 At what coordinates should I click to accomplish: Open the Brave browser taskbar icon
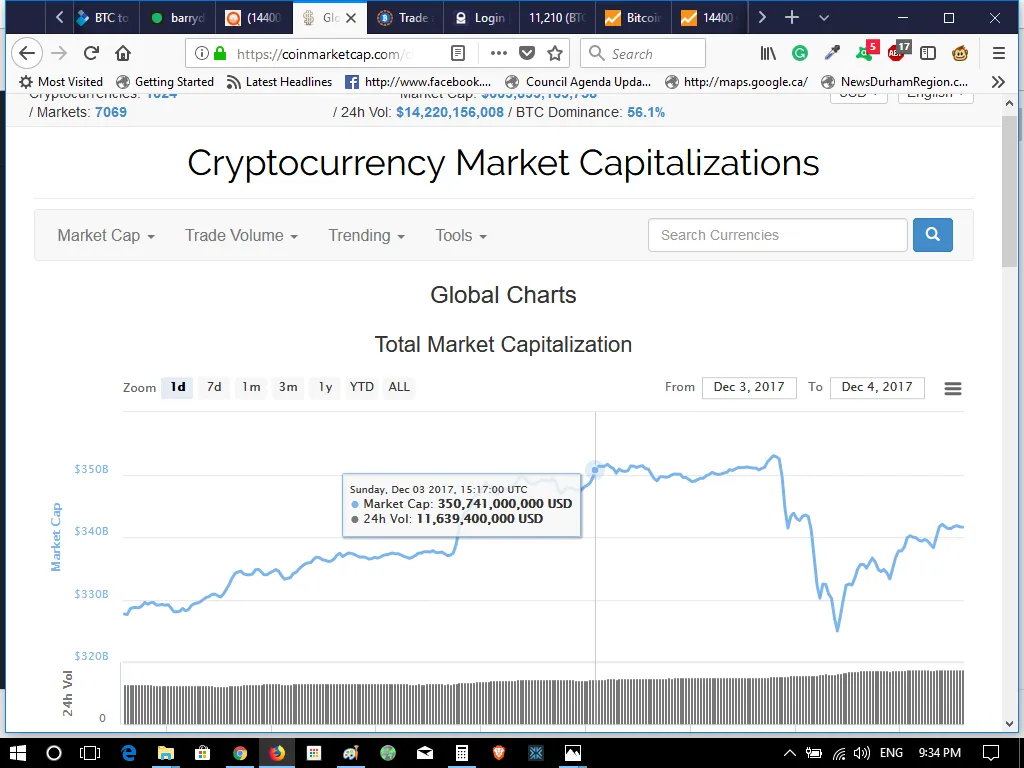point(499,753)
